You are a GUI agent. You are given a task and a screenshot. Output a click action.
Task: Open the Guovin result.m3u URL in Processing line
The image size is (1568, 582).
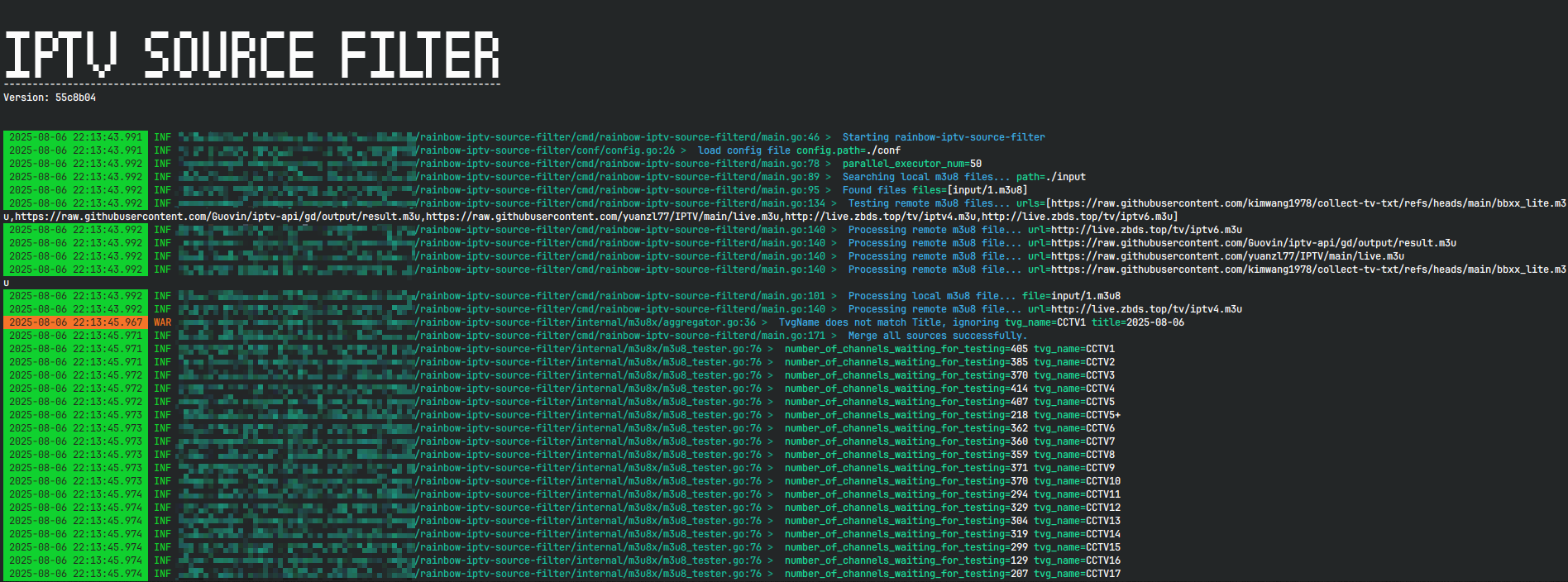1253,243
